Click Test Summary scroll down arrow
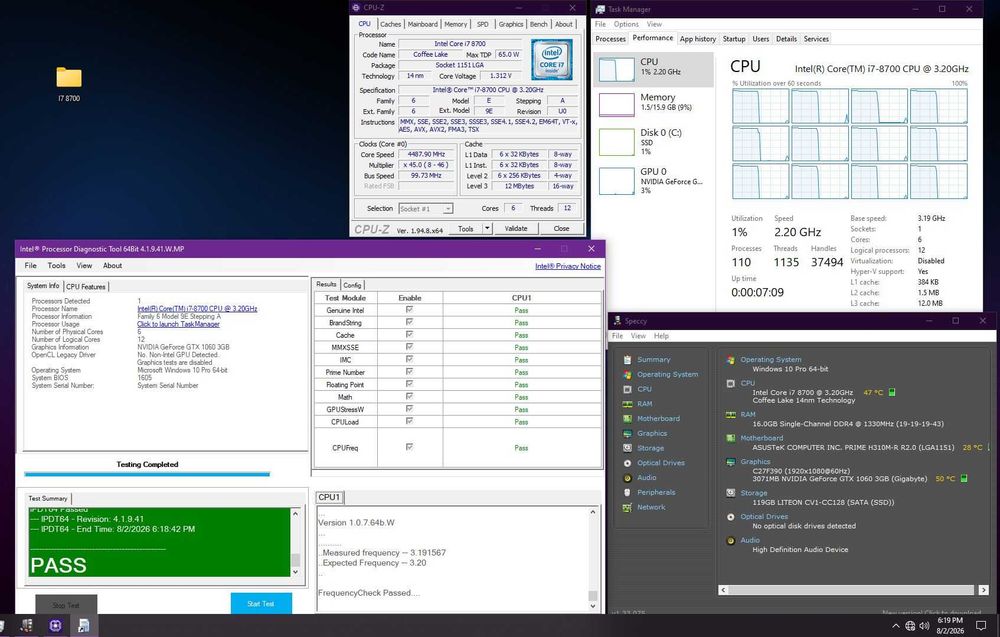 [x=295, y=572]
